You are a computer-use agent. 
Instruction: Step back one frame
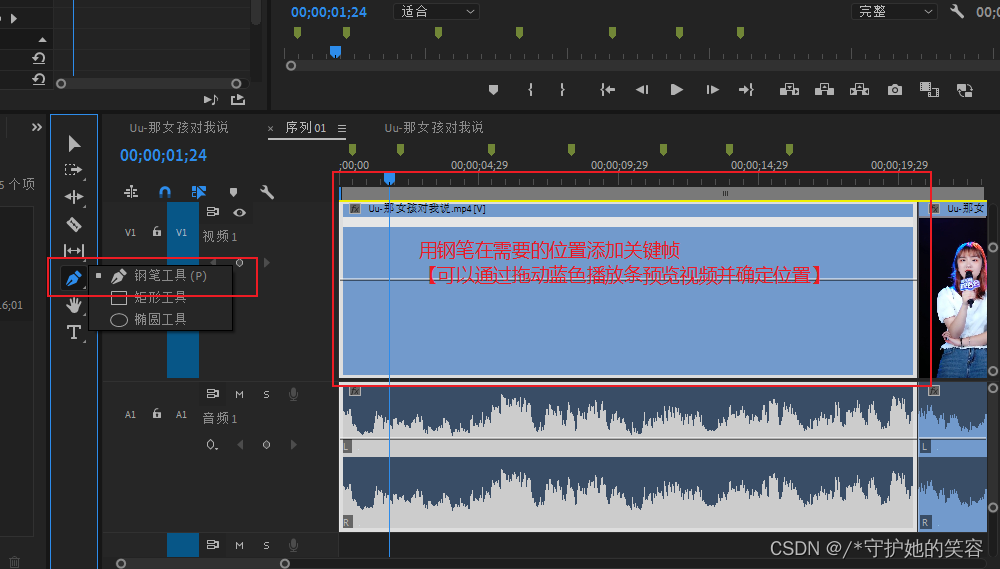[x=642, y=90]
